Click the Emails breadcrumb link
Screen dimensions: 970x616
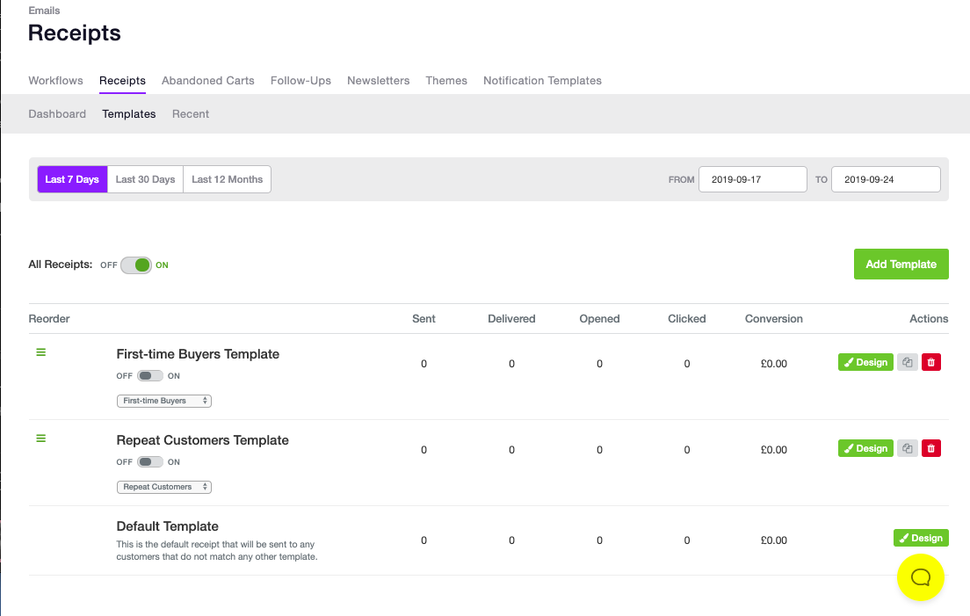tap(44, 10)
